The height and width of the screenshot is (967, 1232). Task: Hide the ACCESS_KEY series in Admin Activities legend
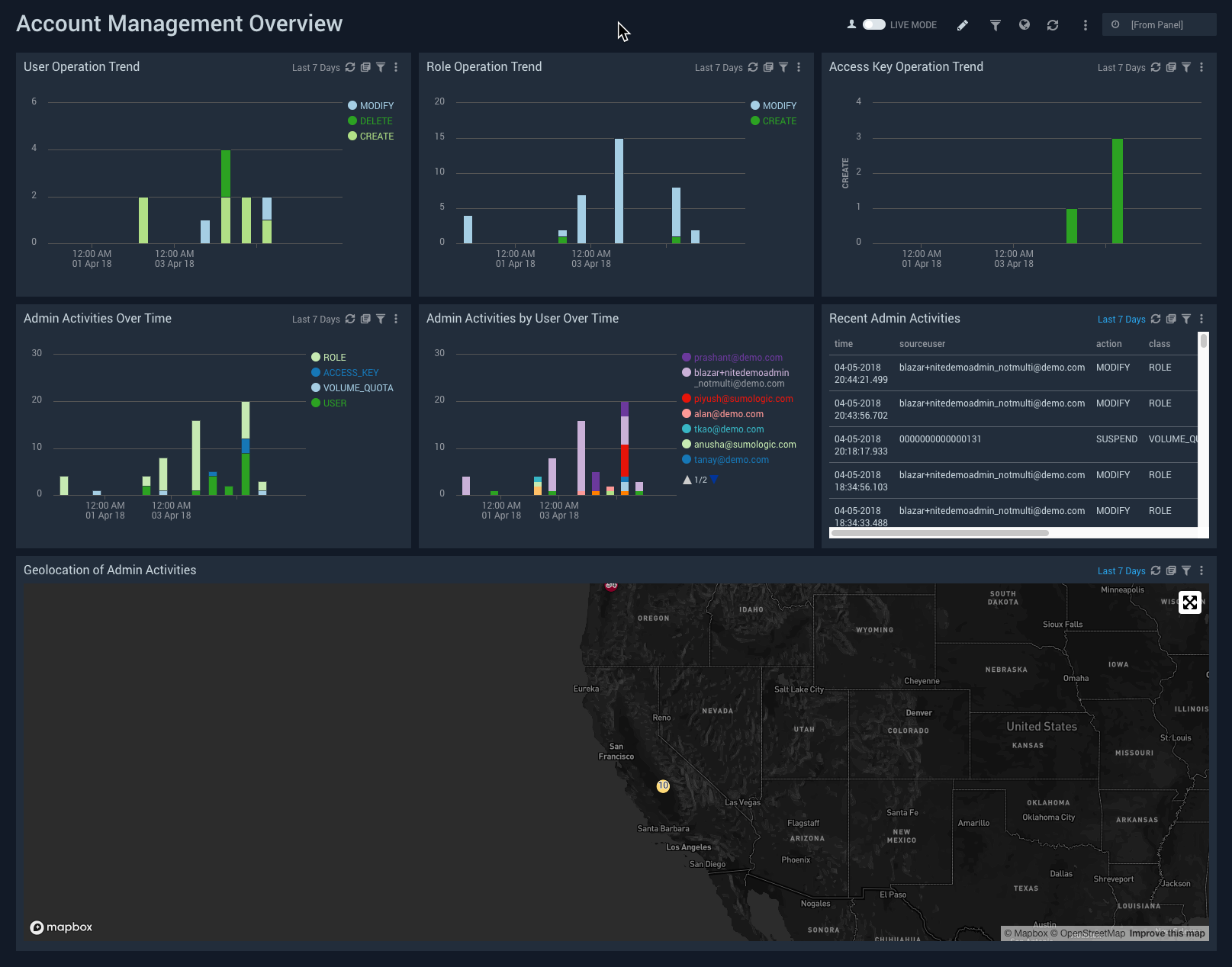click(x=350, y=373)
